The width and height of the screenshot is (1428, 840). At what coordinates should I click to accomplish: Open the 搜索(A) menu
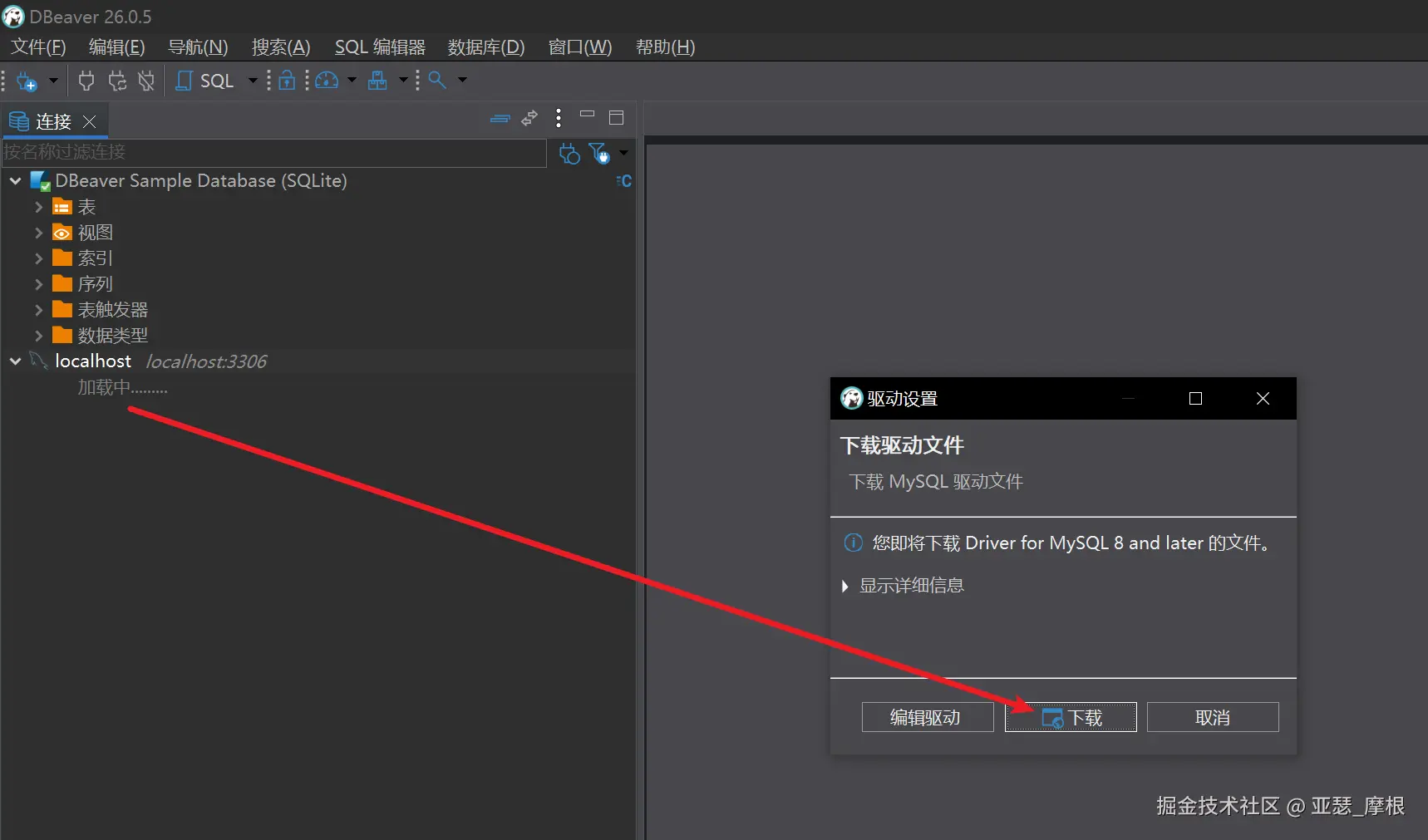tap(281, 47)
